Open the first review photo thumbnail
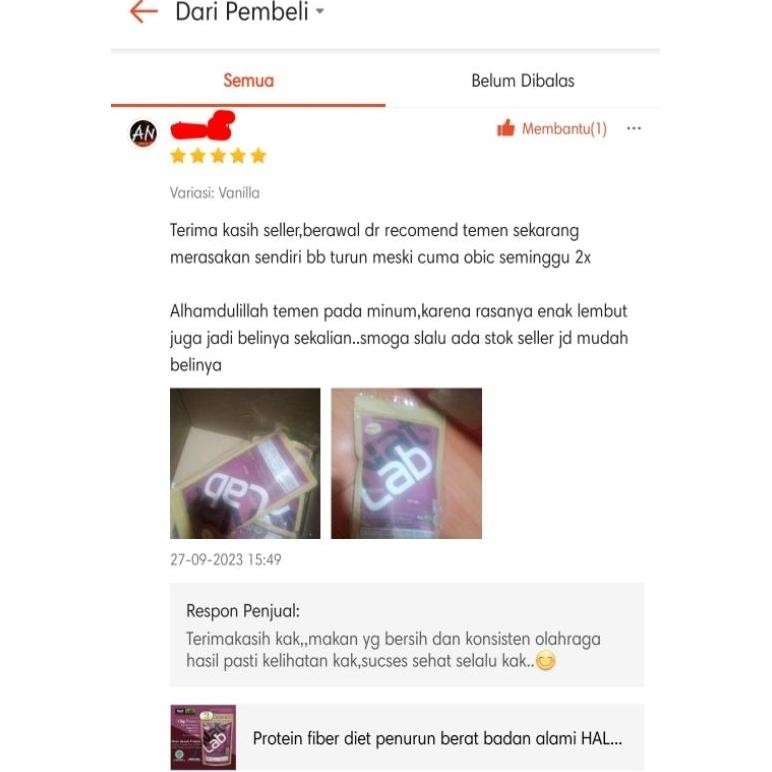 pos(245,463)
